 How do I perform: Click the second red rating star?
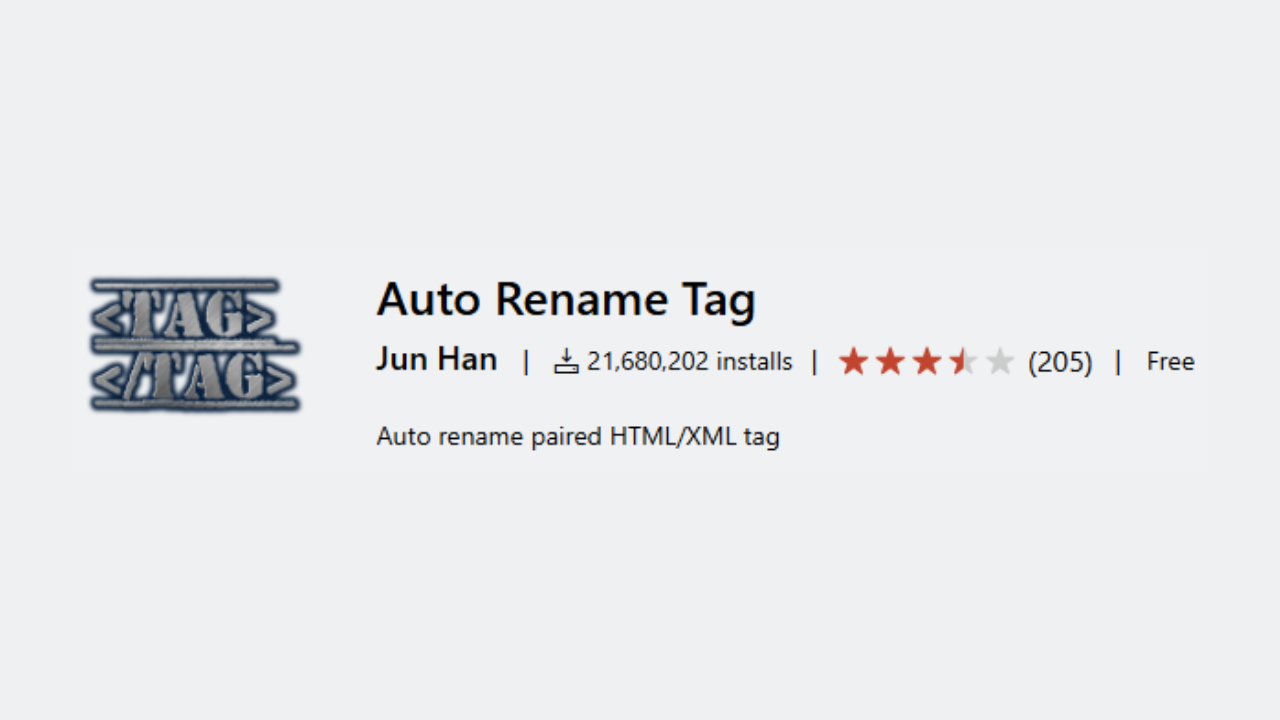[x=890, y=361]
